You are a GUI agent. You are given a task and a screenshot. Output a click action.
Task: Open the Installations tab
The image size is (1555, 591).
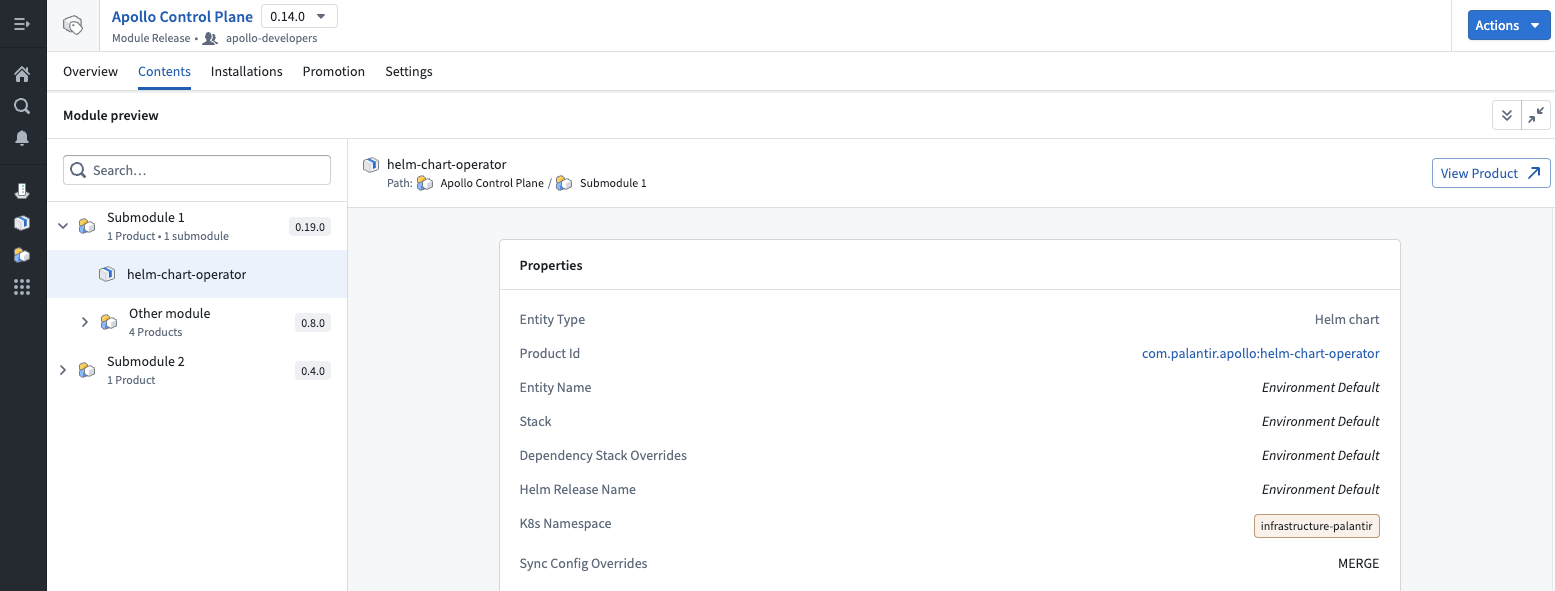click(247, 72)
